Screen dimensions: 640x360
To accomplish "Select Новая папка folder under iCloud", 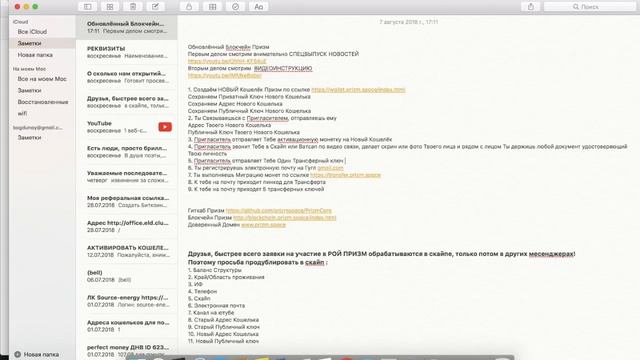I will pyautogui.click(x=35, y=55).
